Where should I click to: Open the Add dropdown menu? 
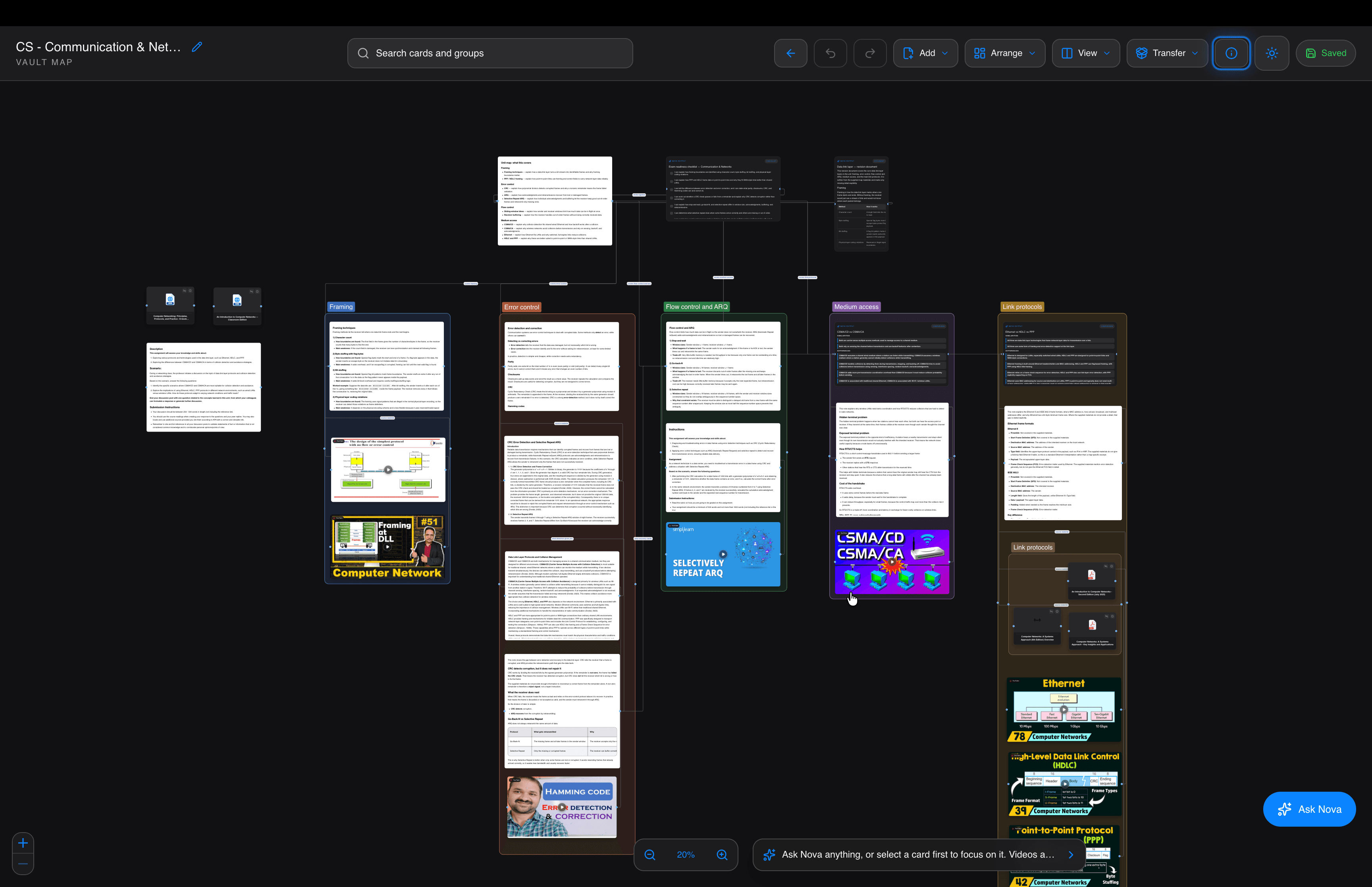tap(925, 53)
